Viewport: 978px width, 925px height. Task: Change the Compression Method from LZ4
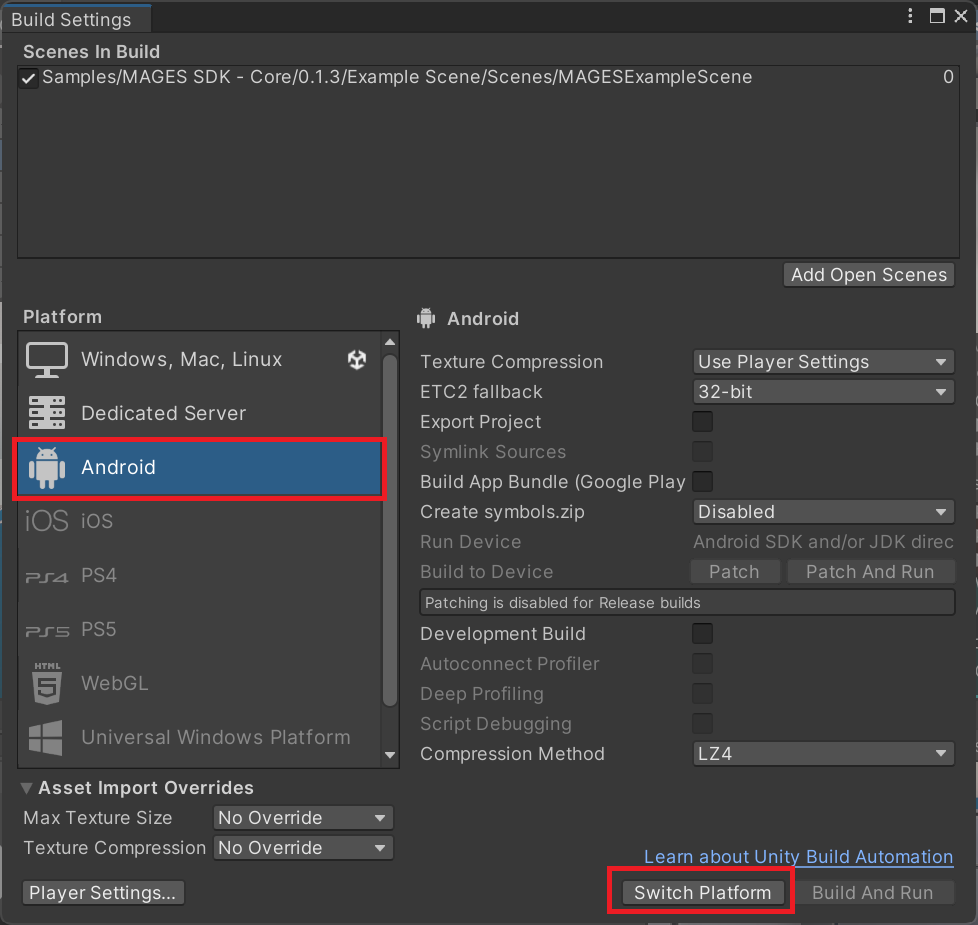click(x=822, y=753)
